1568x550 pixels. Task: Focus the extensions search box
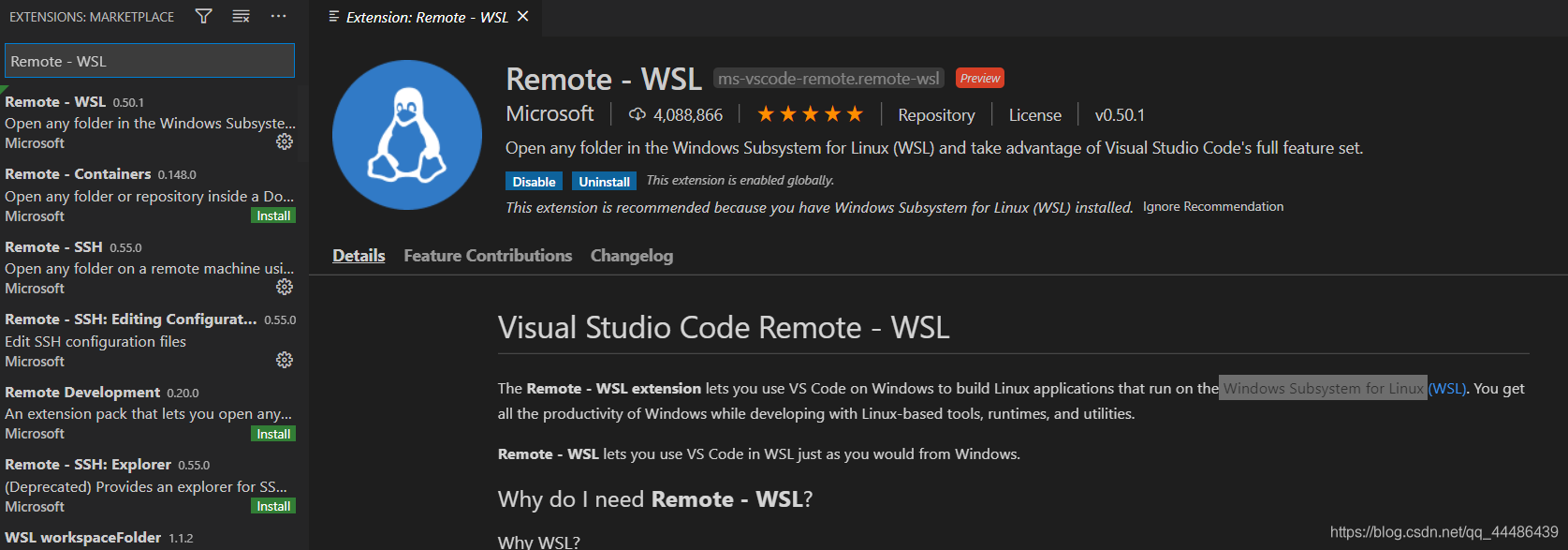click(x=150, y=61)
